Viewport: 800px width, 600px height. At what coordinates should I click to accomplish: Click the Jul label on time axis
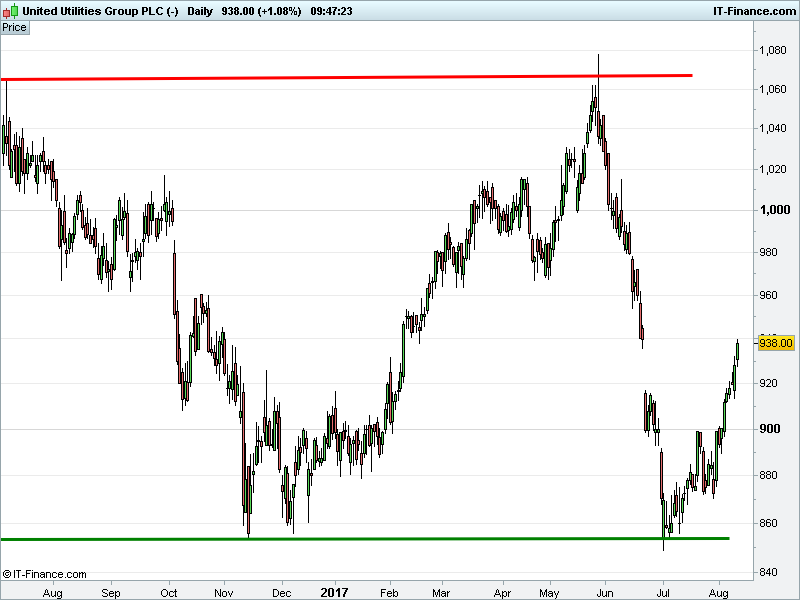pos(663,593)
